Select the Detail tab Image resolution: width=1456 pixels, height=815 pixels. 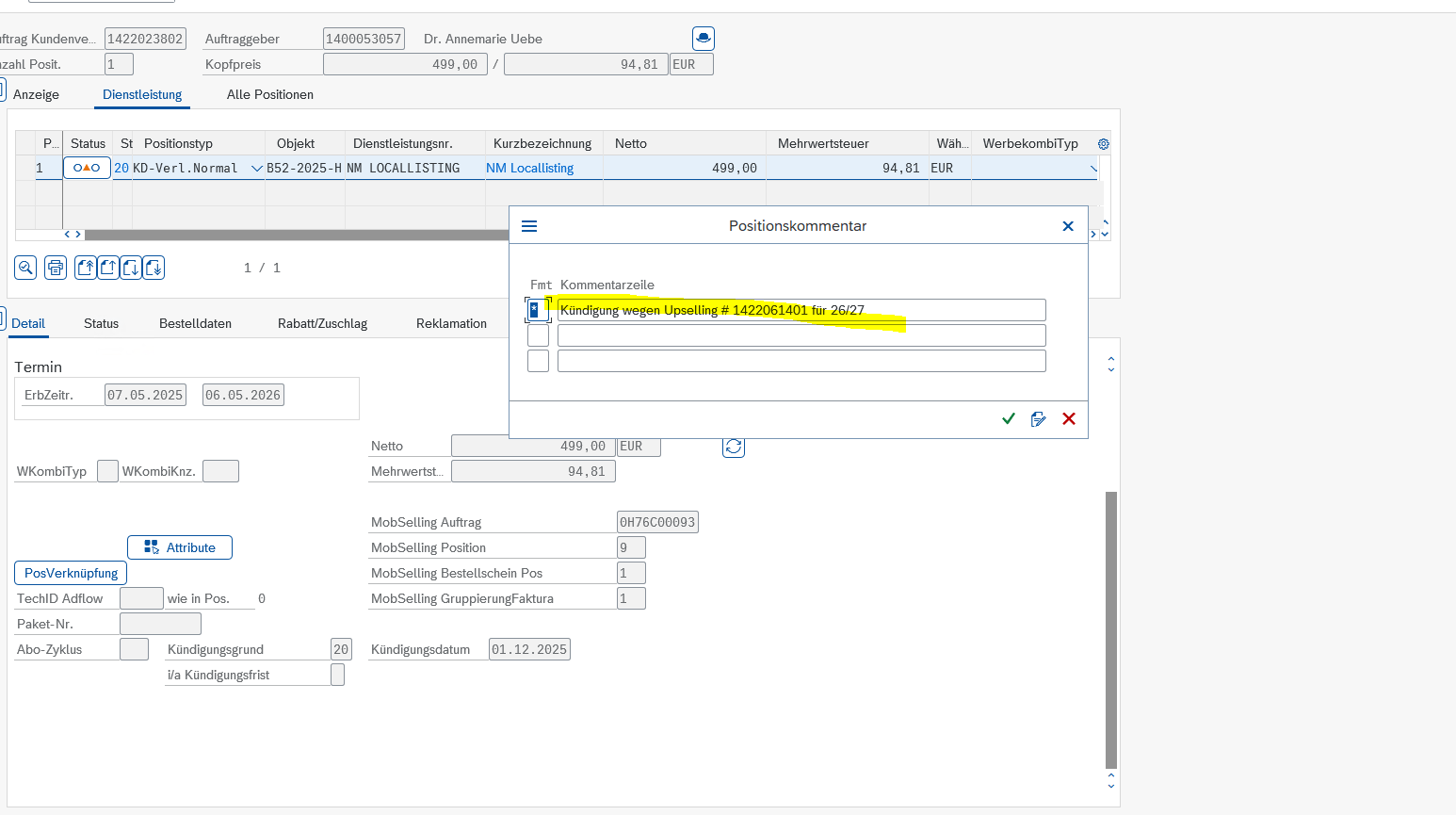pos(28,323)
